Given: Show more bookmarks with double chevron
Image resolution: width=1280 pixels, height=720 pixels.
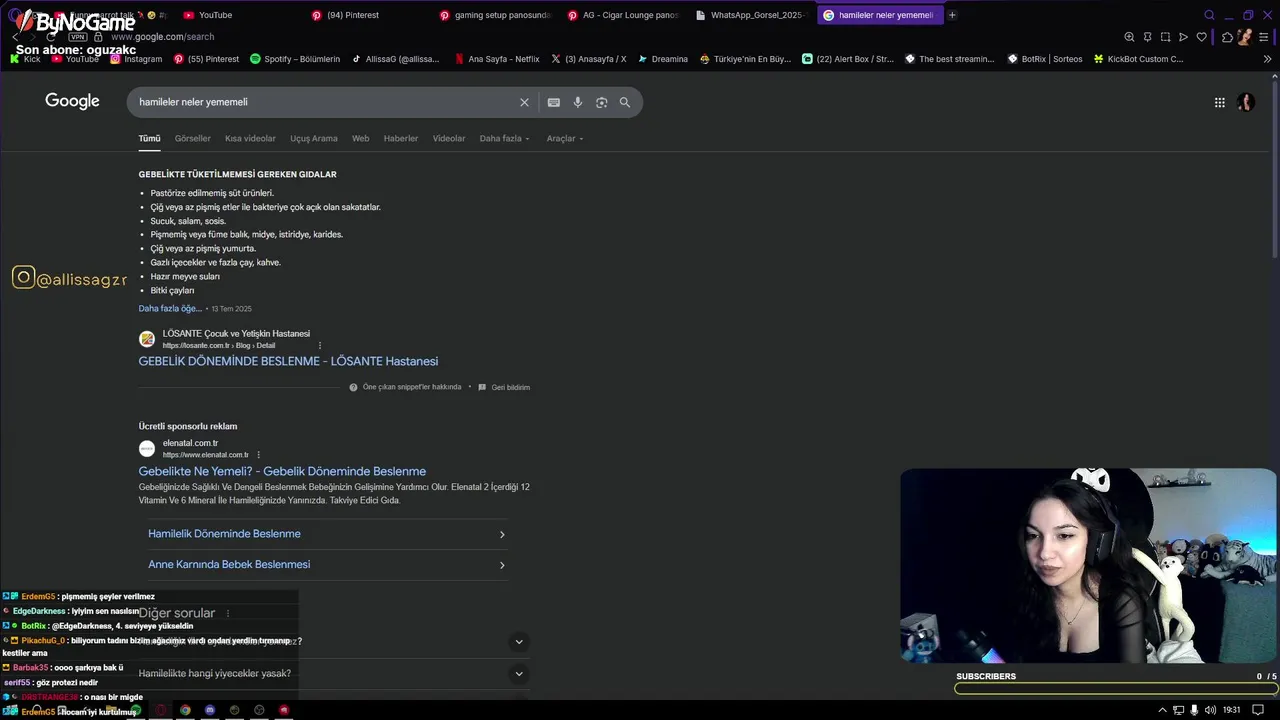Looking at the screenshot, I should [1268, 59].
